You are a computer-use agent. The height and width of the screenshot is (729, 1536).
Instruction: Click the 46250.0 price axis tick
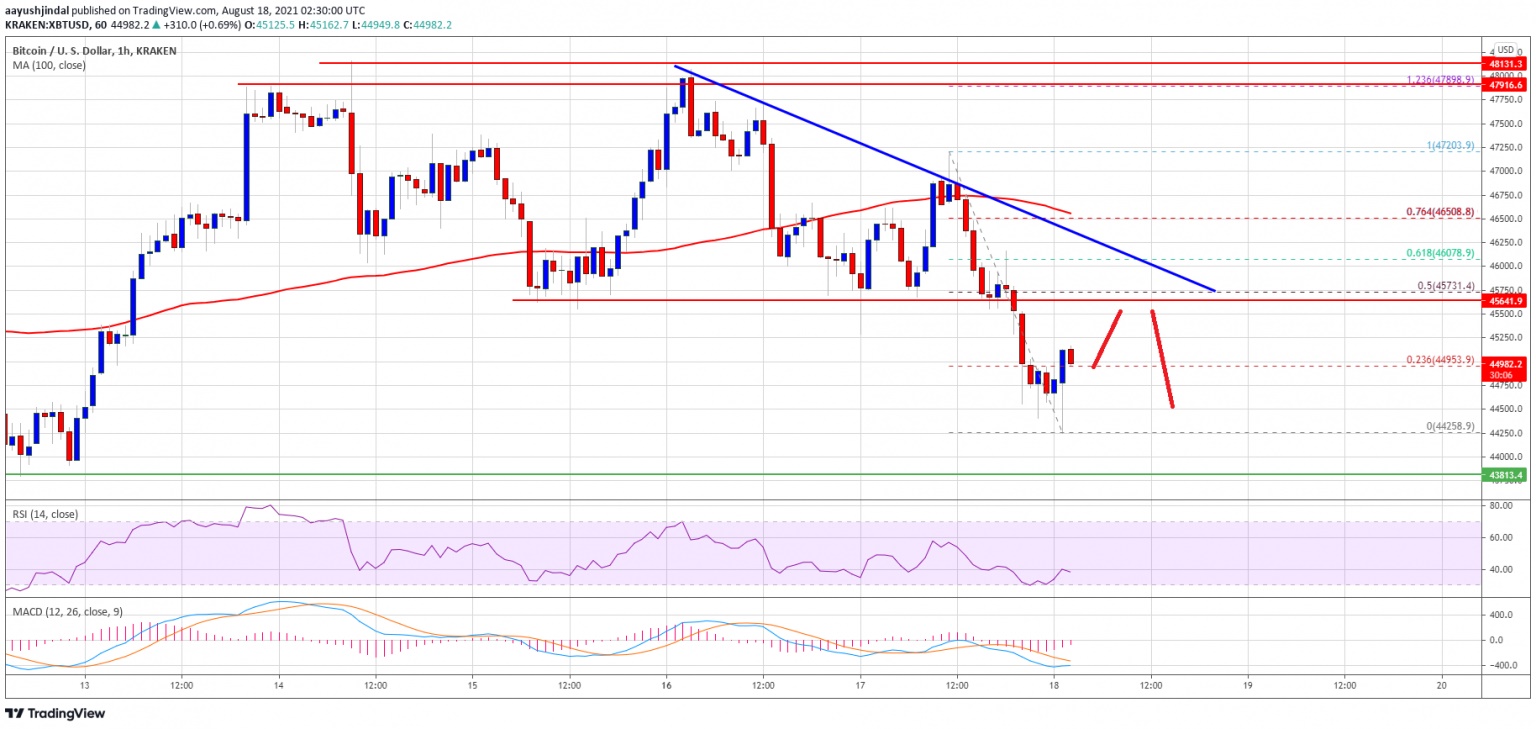[x=1507, y=243]
